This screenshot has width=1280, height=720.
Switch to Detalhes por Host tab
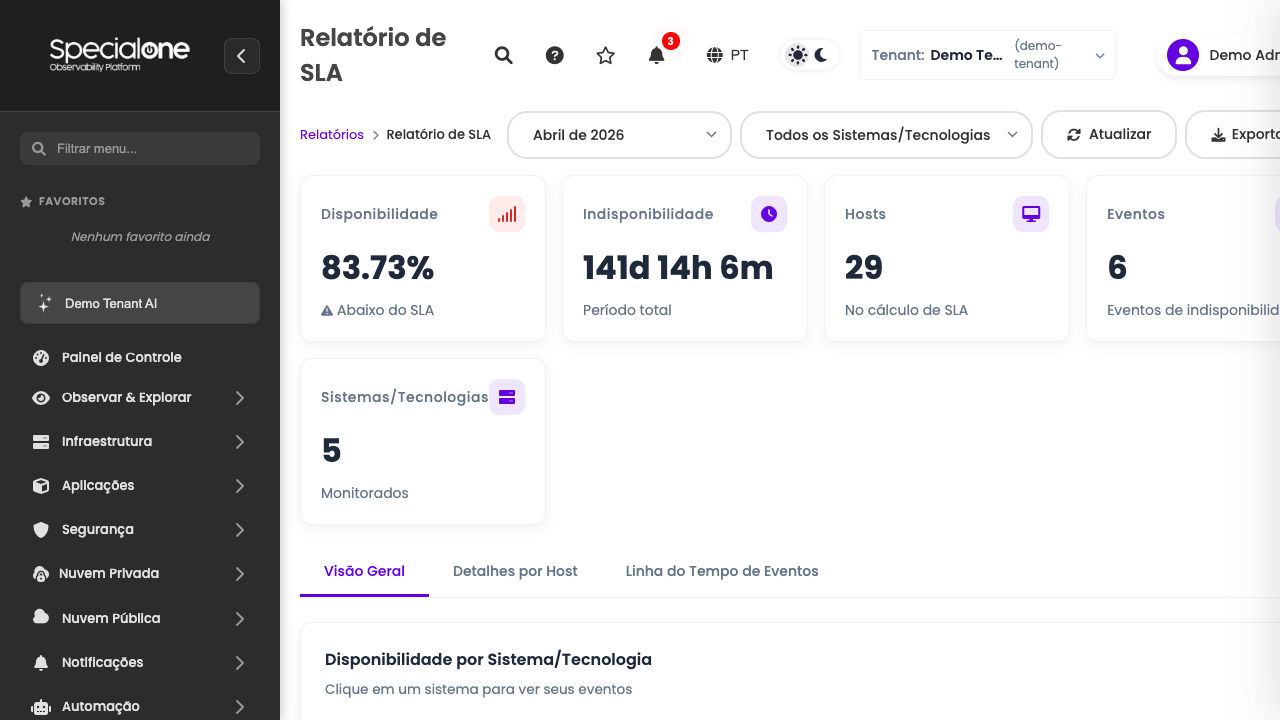[515, 572]
